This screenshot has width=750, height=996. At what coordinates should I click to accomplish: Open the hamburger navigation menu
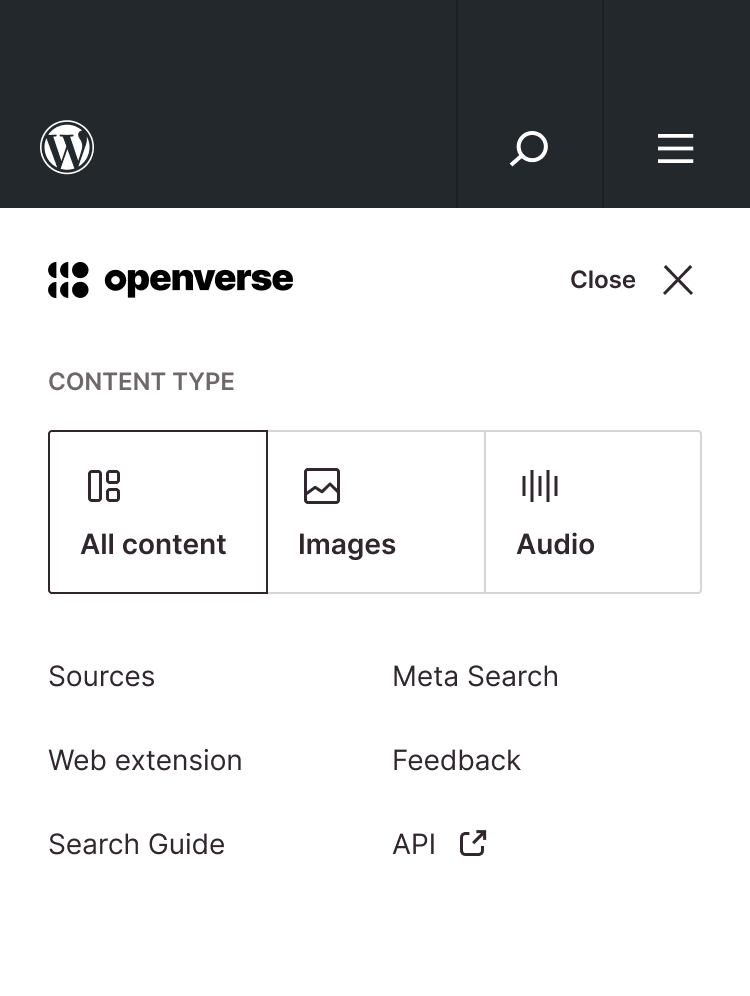click(675, 148)
